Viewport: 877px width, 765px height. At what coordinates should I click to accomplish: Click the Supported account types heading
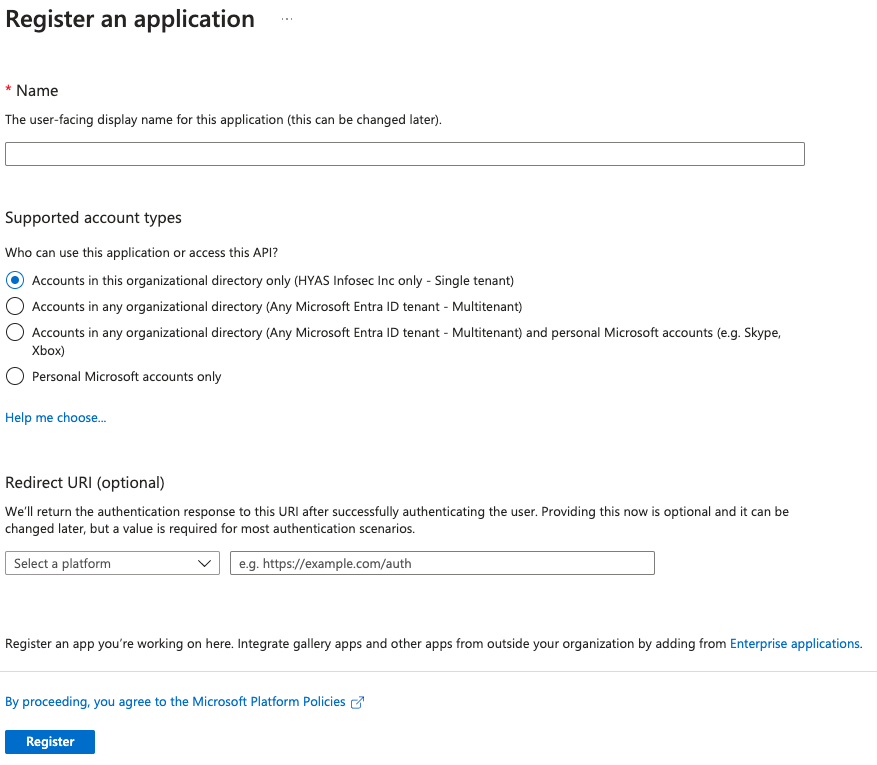coord(94,218)
